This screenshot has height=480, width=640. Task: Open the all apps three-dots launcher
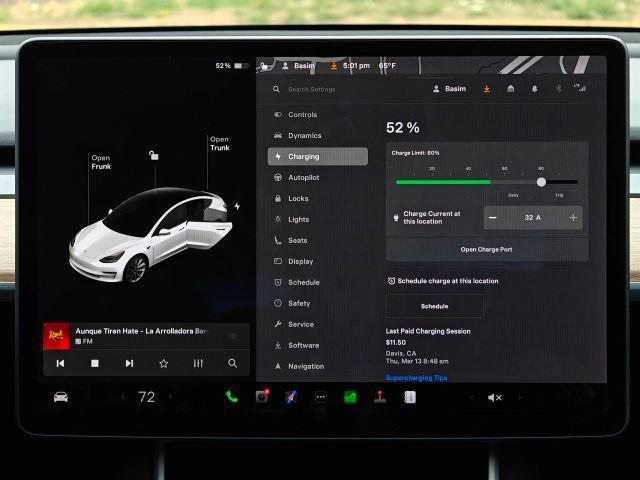tap(321, 397)
